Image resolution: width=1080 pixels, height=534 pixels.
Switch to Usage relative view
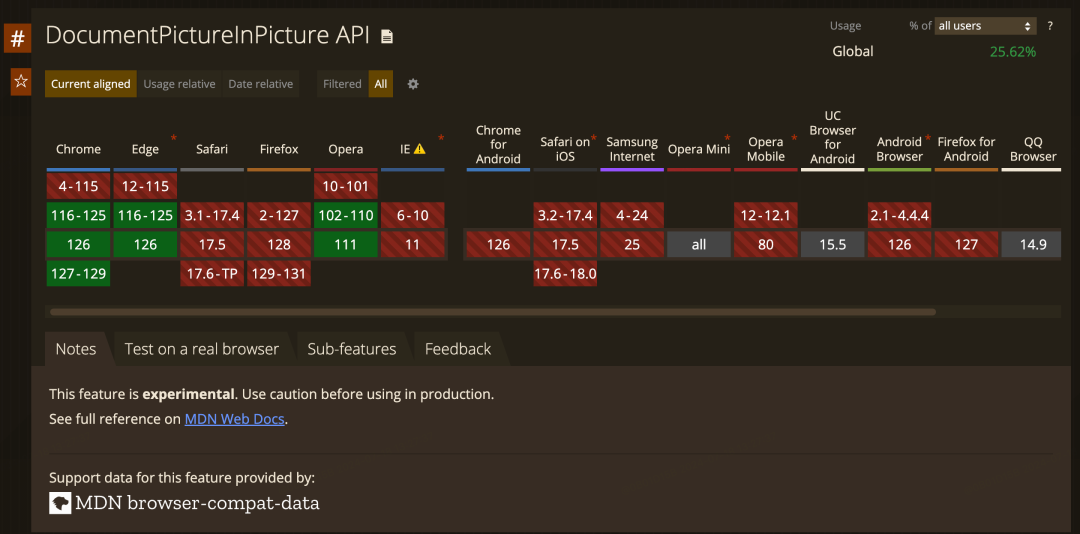point(179,84)
